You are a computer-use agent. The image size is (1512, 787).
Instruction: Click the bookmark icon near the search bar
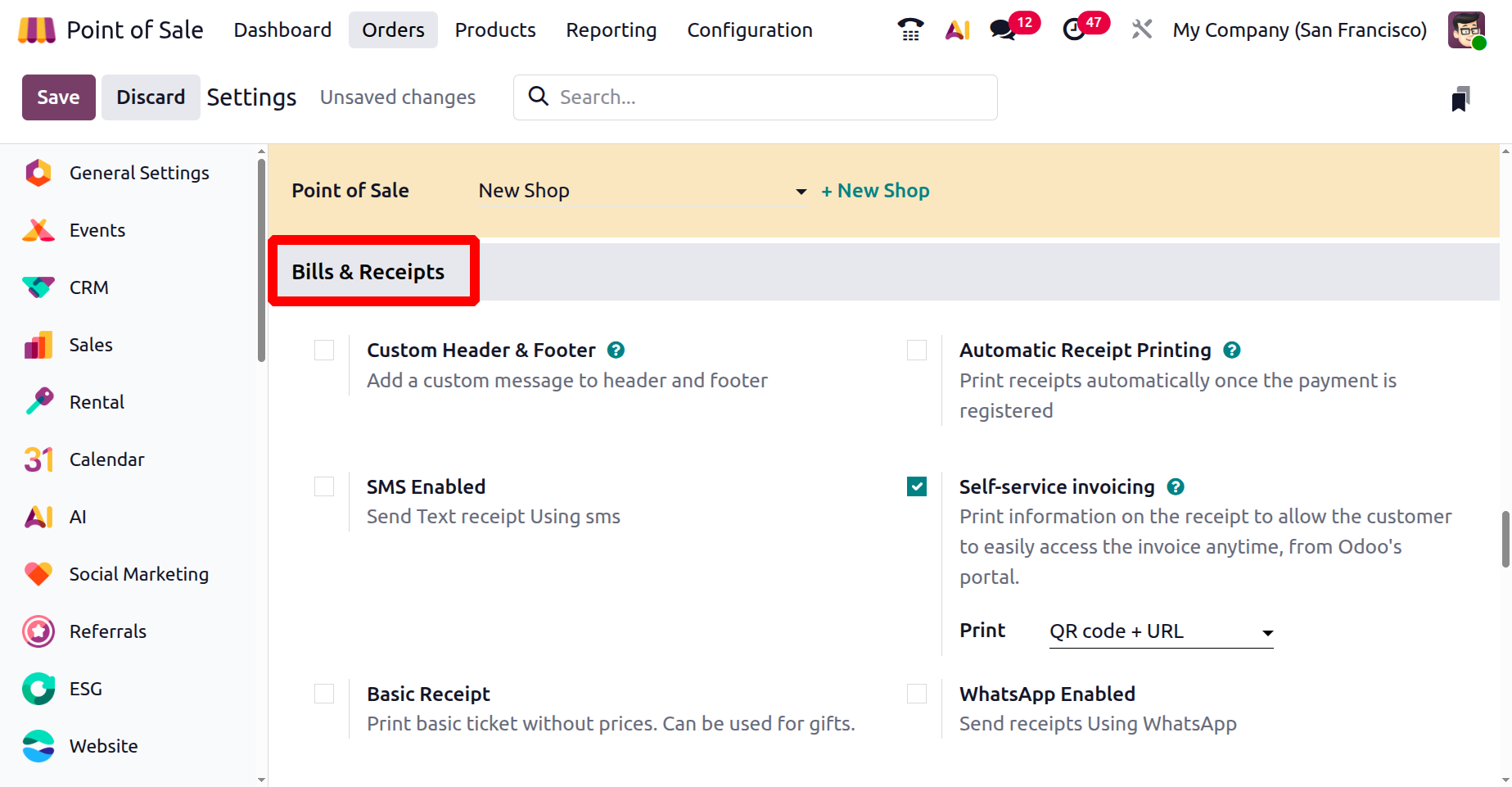(x=1460, y=98)
